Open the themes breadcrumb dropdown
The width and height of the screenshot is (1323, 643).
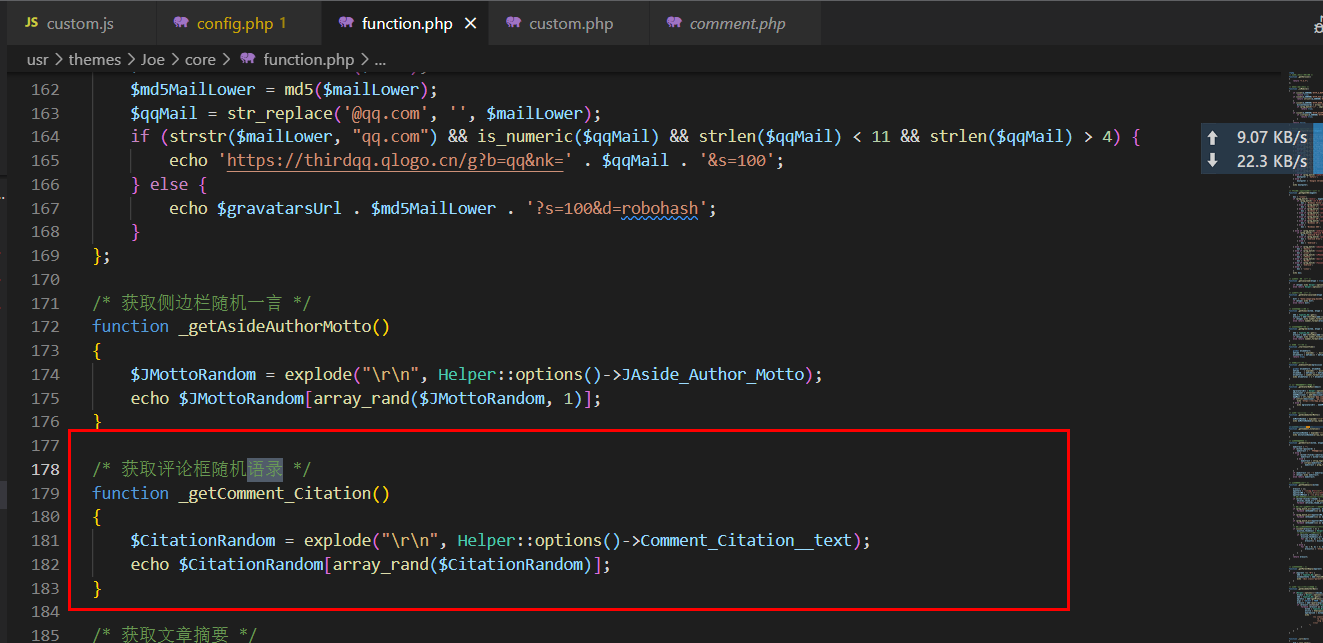pyautogui.click(x=94, y=60)
